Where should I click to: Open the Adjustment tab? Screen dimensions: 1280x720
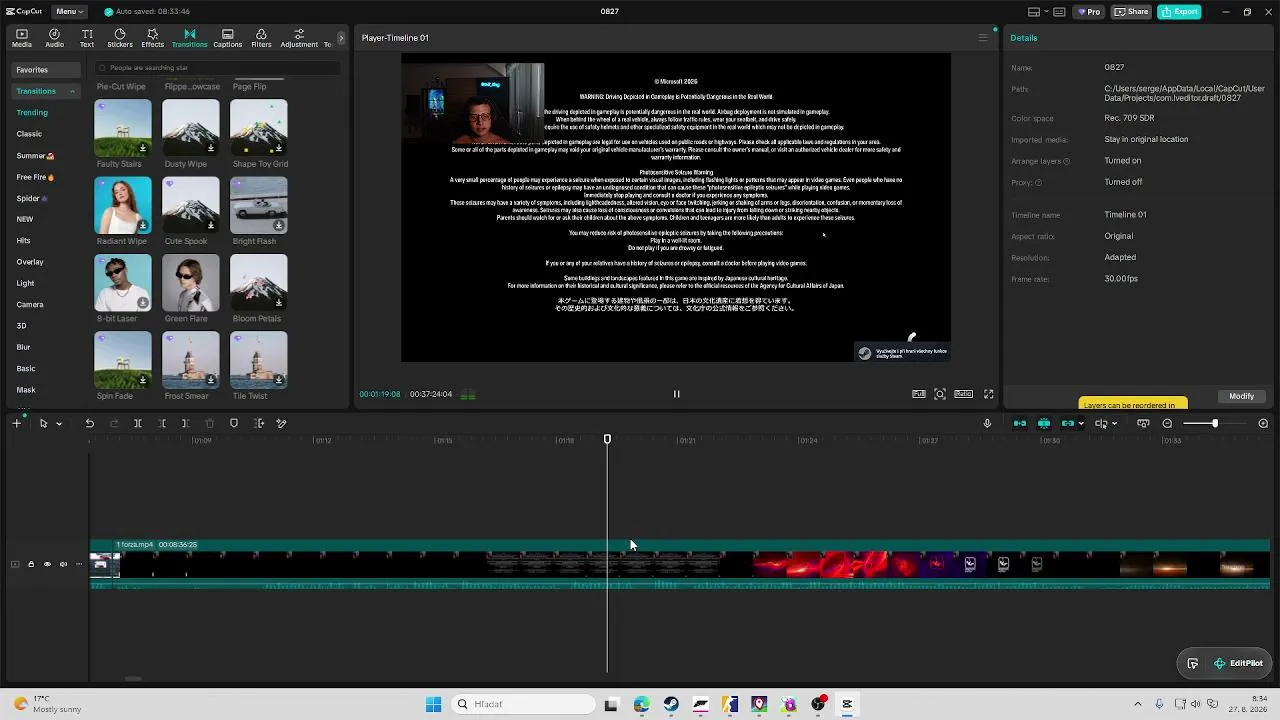click(299, 38)
